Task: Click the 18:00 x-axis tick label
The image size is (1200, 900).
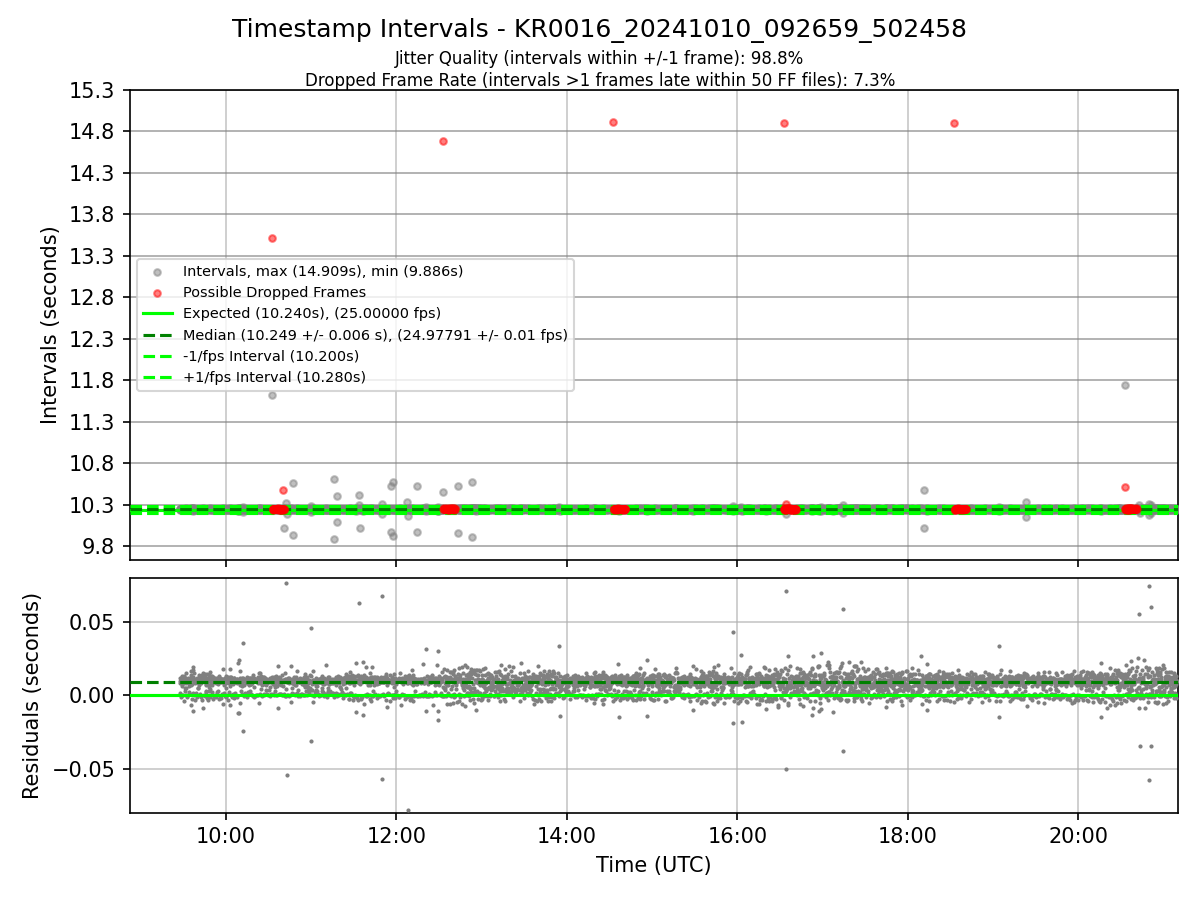Action: coord(908,835)
